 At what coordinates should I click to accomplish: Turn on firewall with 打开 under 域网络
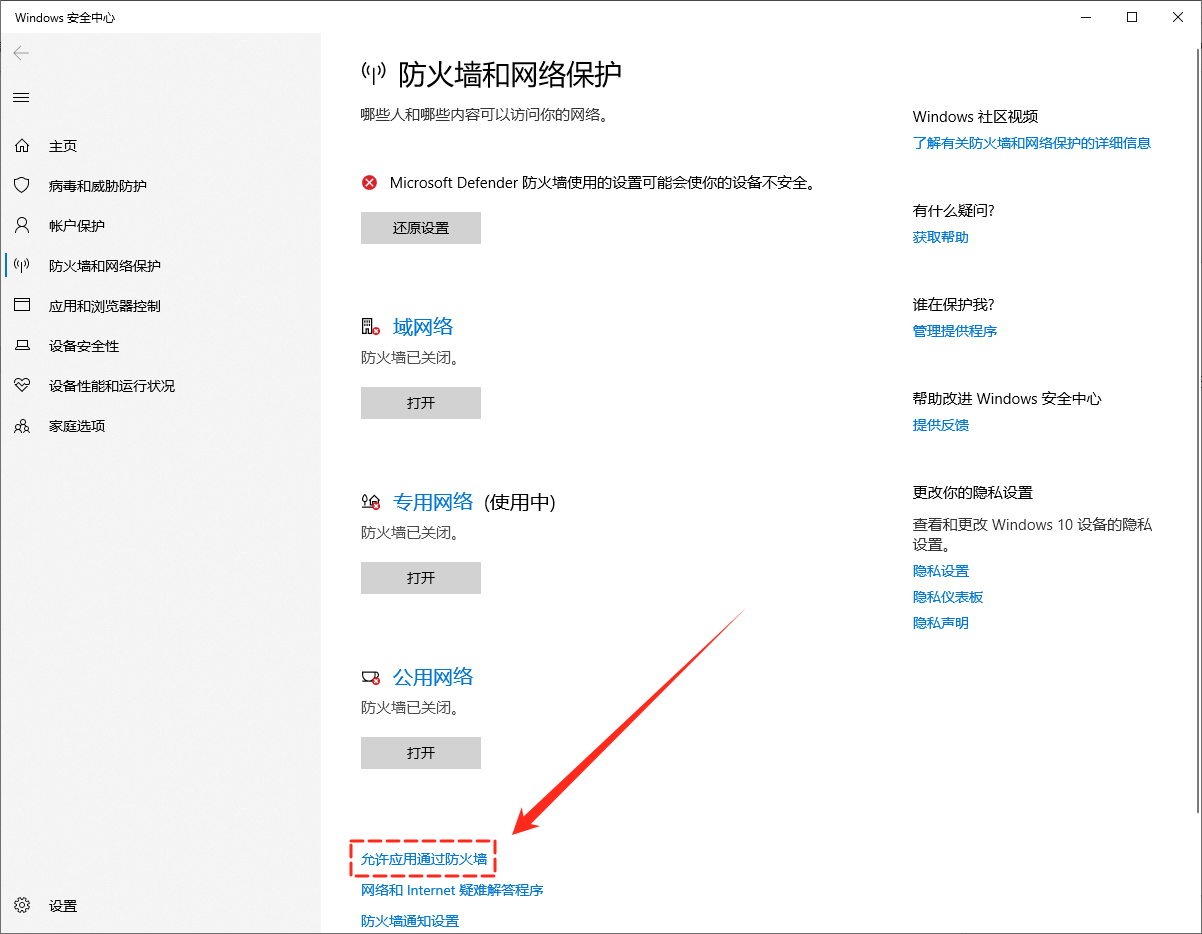421,403
